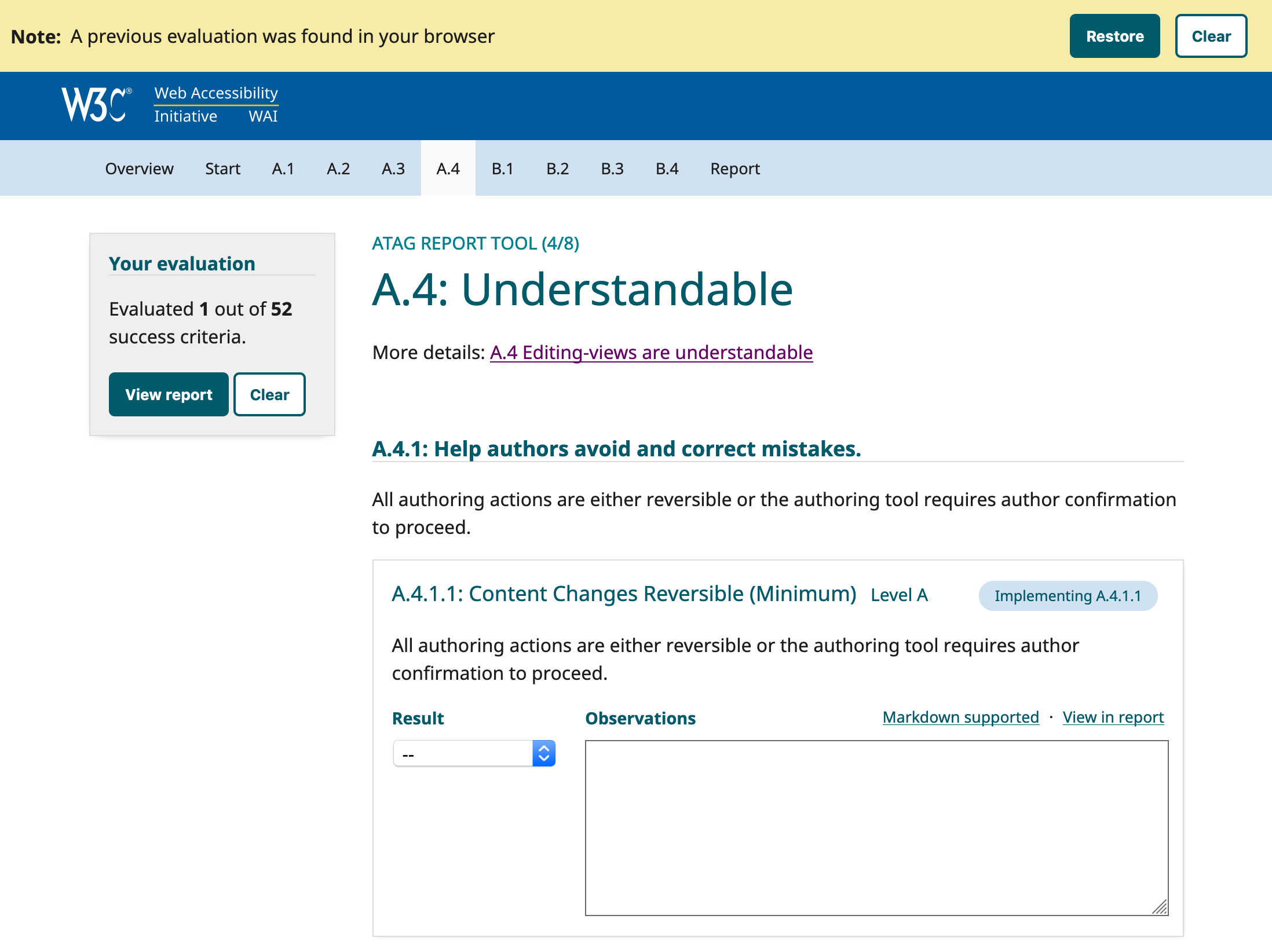This screenshot has width=1272, height=952.
Task: Click the Web Accessibility Initiative WAI link
Action: point(216,104)
